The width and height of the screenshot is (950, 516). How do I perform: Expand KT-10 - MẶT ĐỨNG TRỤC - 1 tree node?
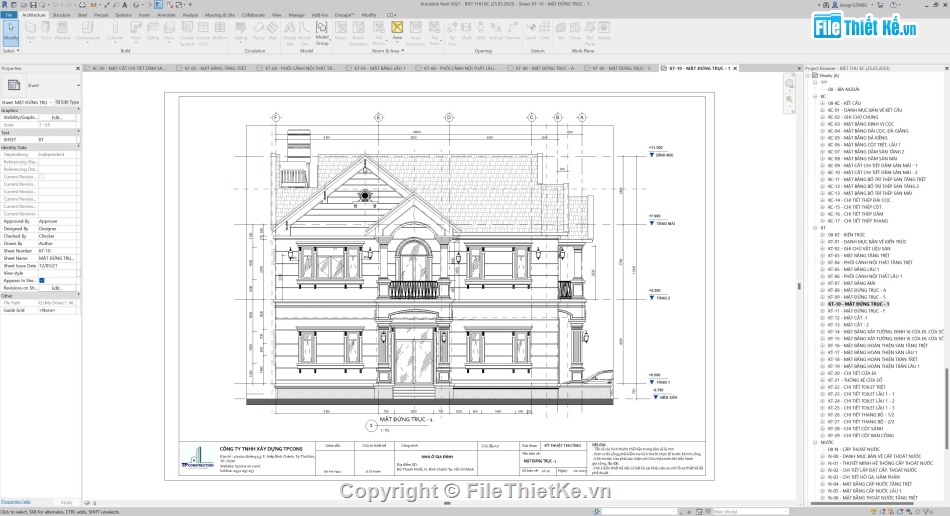click(x=822, y=304)
